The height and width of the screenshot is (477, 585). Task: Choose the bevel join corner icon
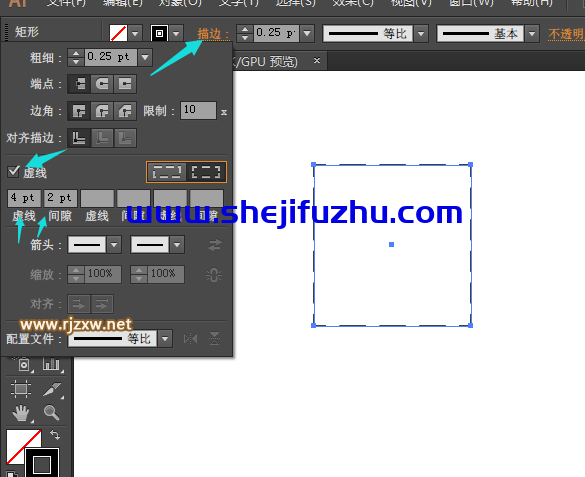(x=125, y=111)
